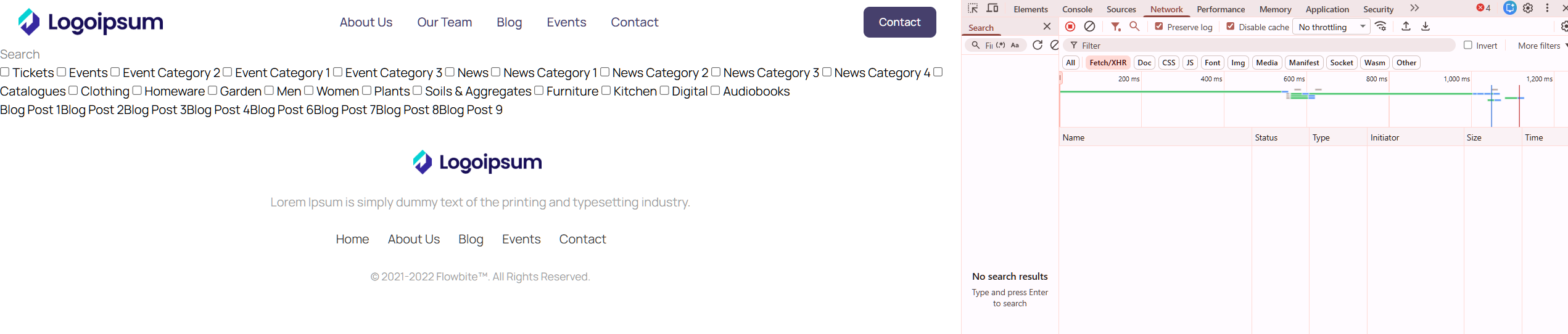The height and width of the screenshot is (334, 1568).
Task: Enable the Invert filter checkbox
Action: coord(1468,45)
